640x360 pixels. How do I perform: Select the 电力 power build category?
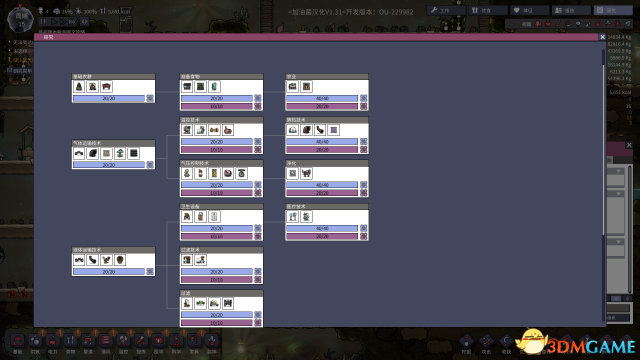53,340
